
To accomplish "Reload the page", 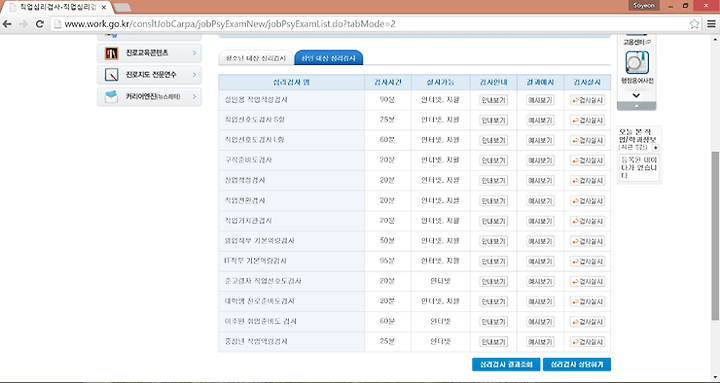I will (x=39, y=24).
